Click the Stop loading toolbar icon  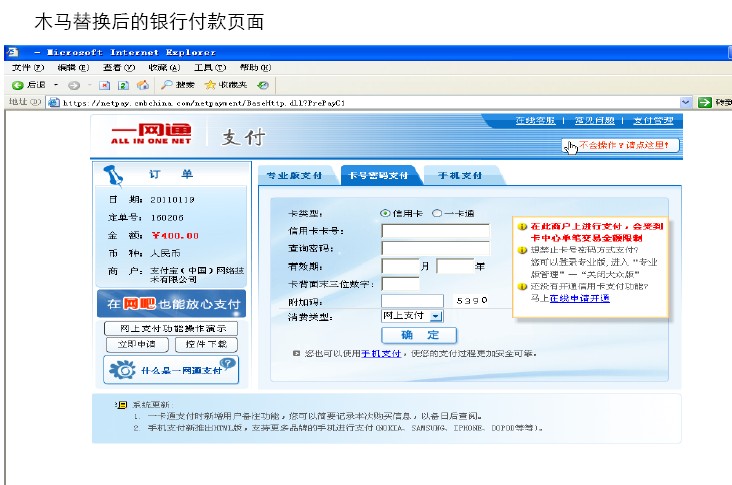(105, 85)
